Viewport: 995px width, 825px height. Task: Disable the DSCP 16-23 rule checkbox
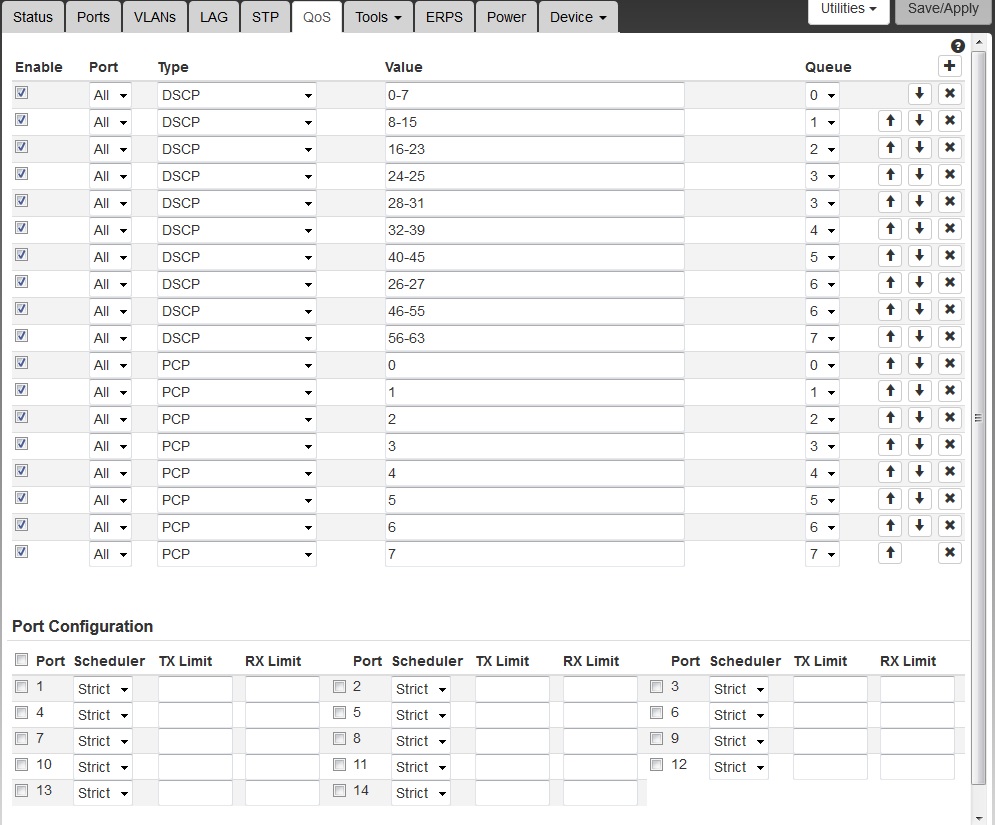click(x=22, y=147)
